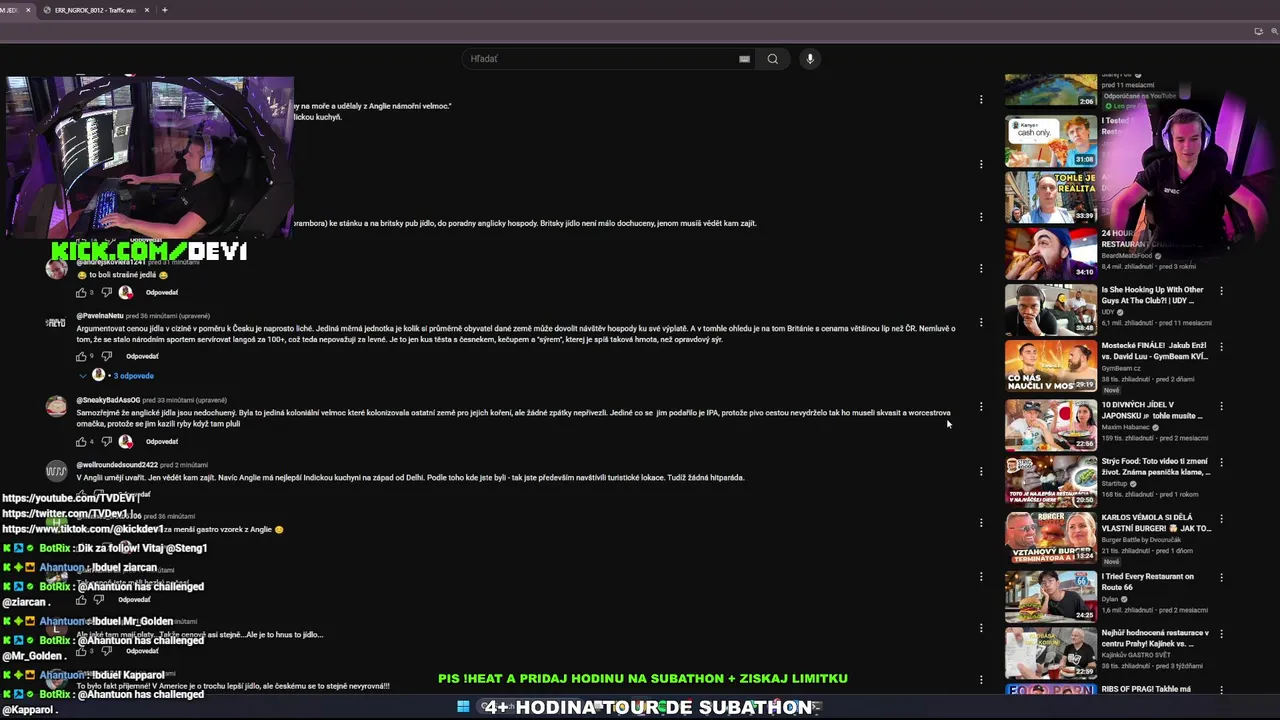Dislike the @SneakyBadAssOG comment
This screenshot has height=720, width=1280.
tap(106, 441)
